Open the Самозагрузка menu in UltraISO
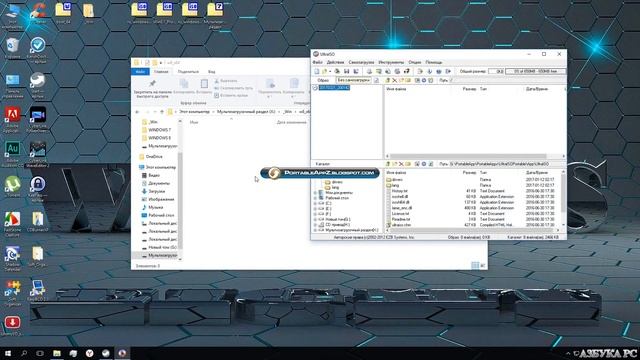 pos(361,62)
